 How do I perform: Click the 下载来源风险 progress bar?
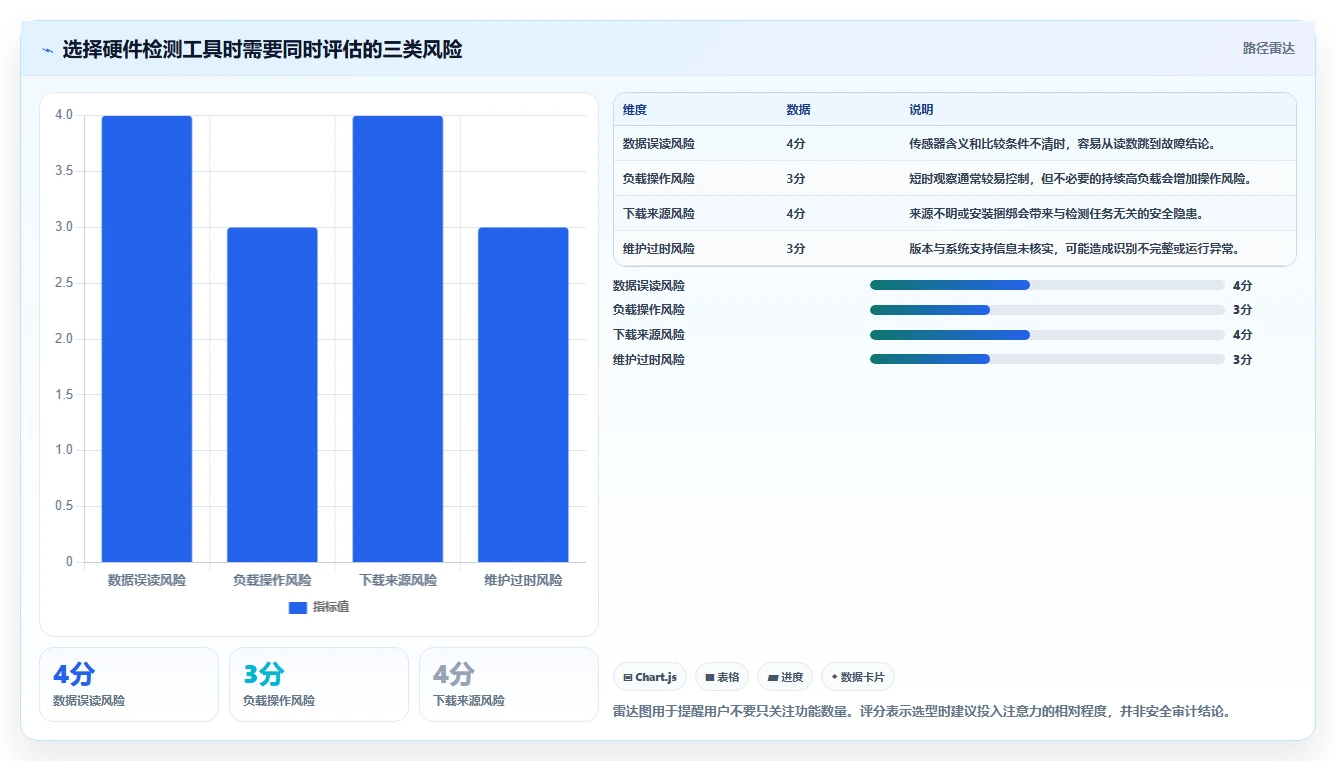pyautogui.click(x=1047, y=335)
